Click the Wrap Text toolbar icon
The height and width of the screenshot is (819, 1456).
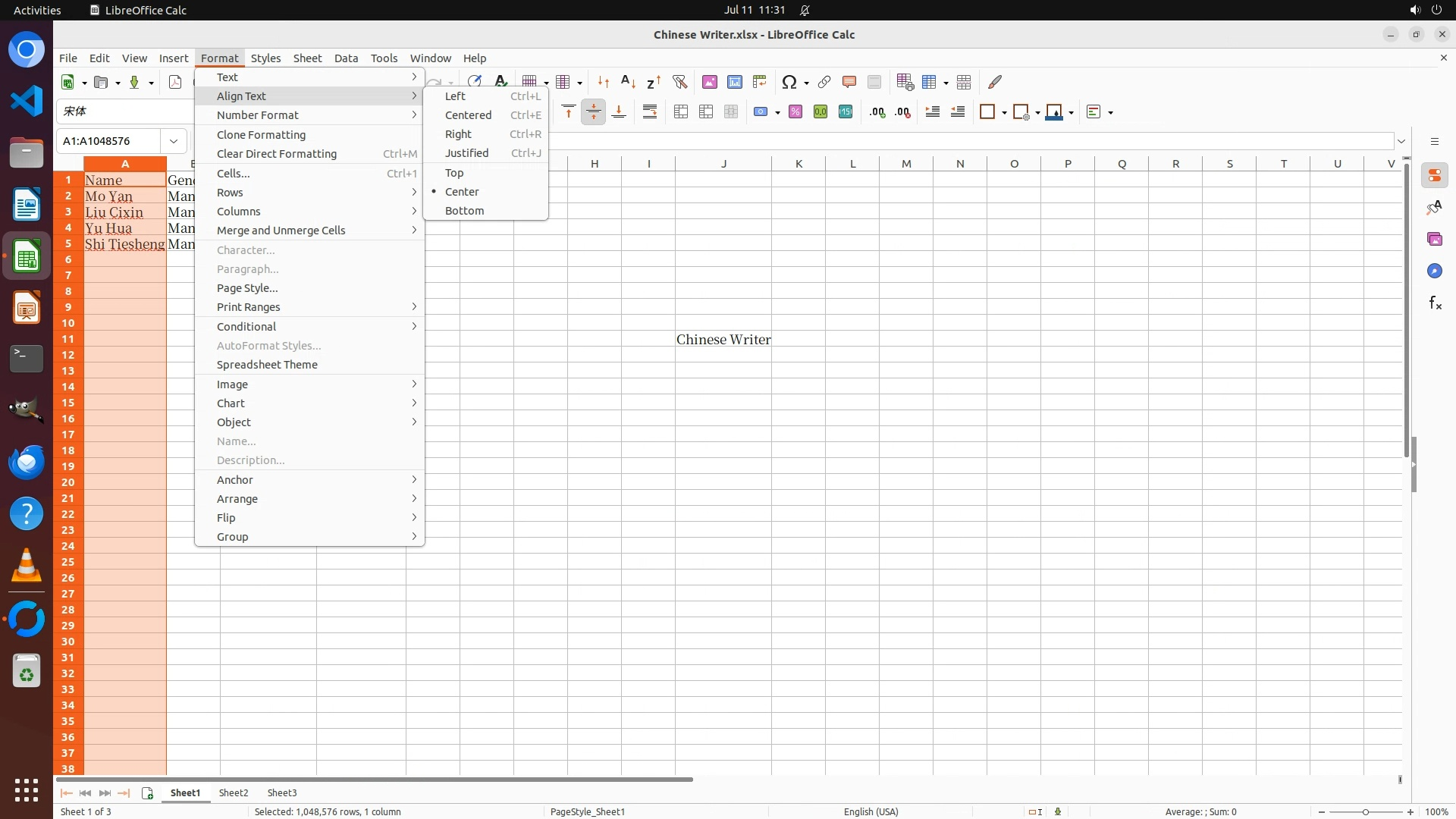point(650,112)
